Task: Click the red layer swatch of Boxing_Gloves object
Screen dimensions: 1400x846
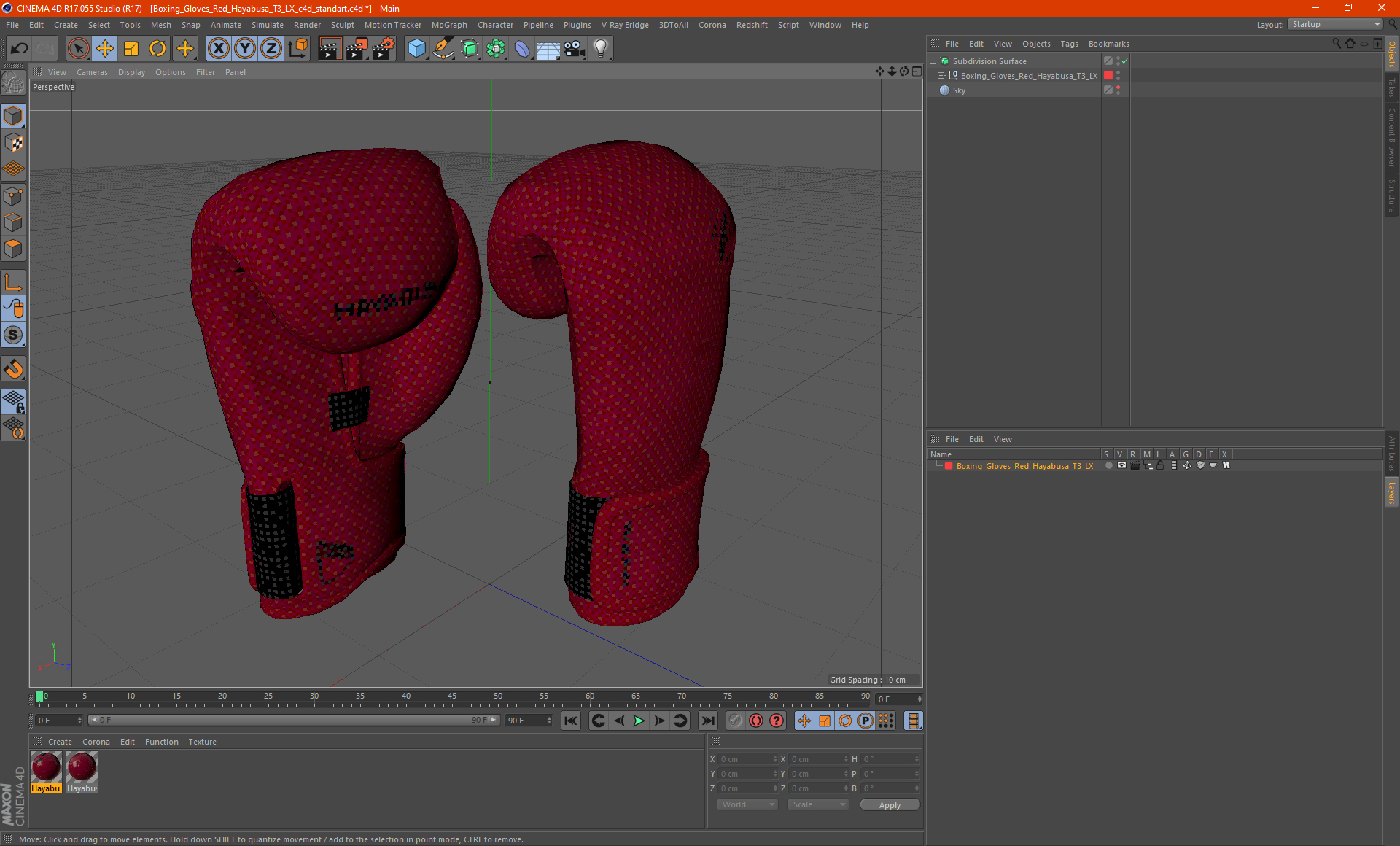Action: click(x=1108, y=76)
